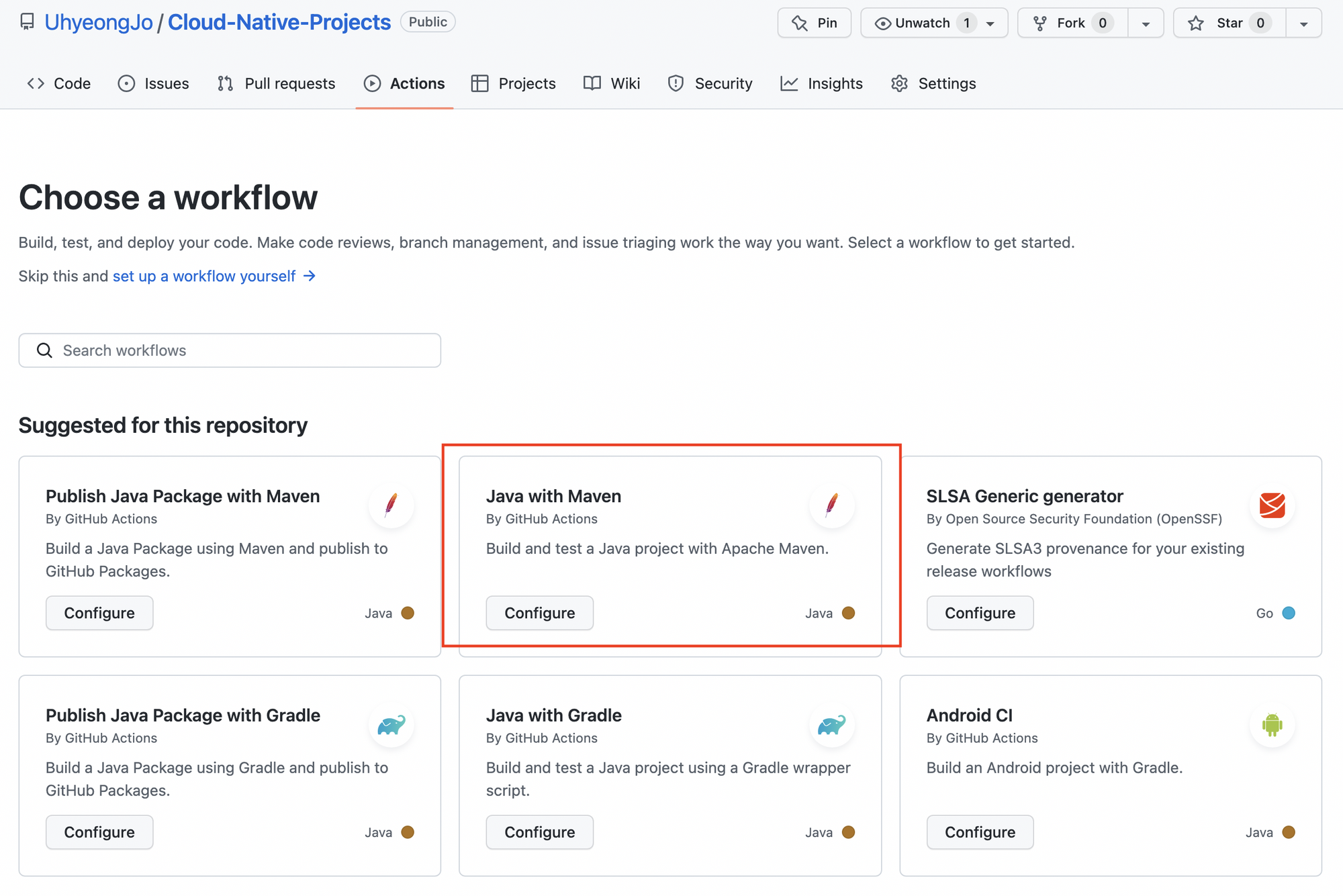This screenshot has height=896, width=1343.
Task: Click the Maven feather icon in Java with Maven card
Action: (831, 505)
